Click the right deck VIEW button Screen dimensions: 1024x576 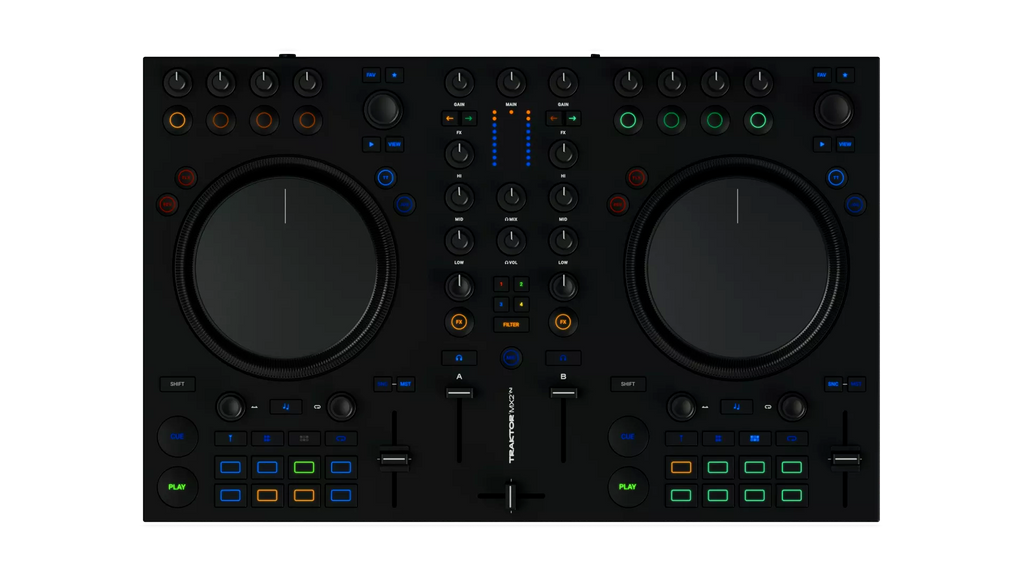[x=845, y=144]
